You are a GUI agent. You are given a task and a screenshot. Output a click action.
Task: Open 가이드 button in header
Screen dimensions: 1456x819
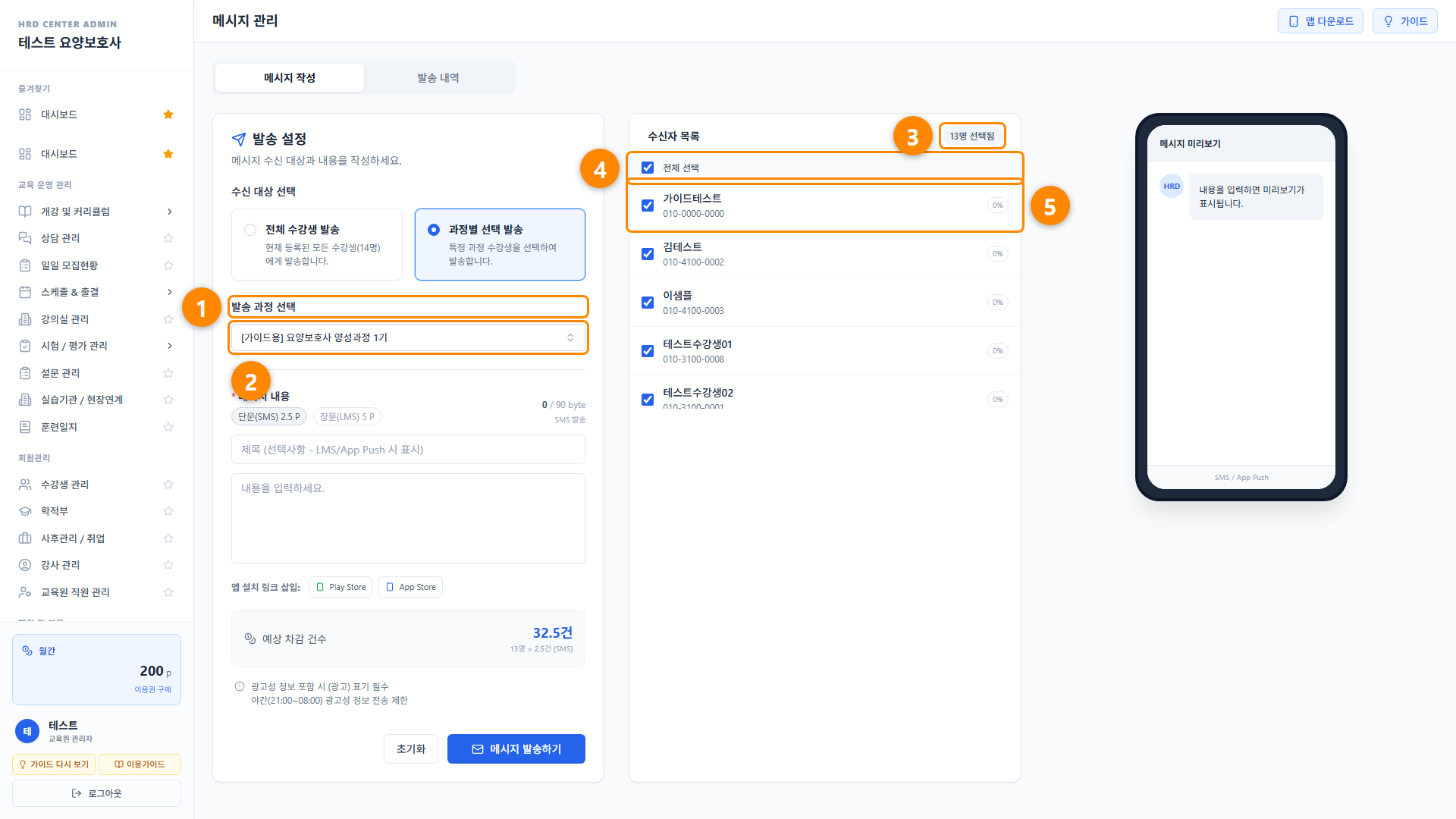pos(1405,21)
